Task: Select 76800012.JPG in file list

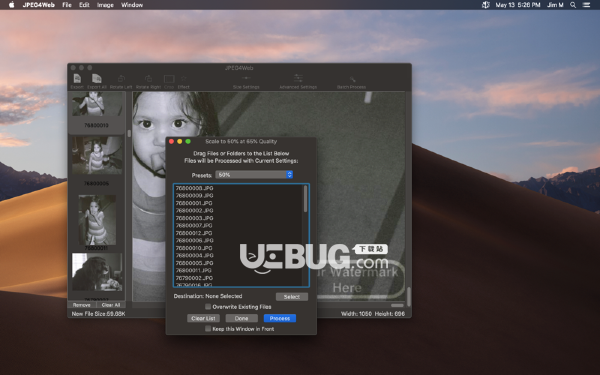Action: [194, 233]
